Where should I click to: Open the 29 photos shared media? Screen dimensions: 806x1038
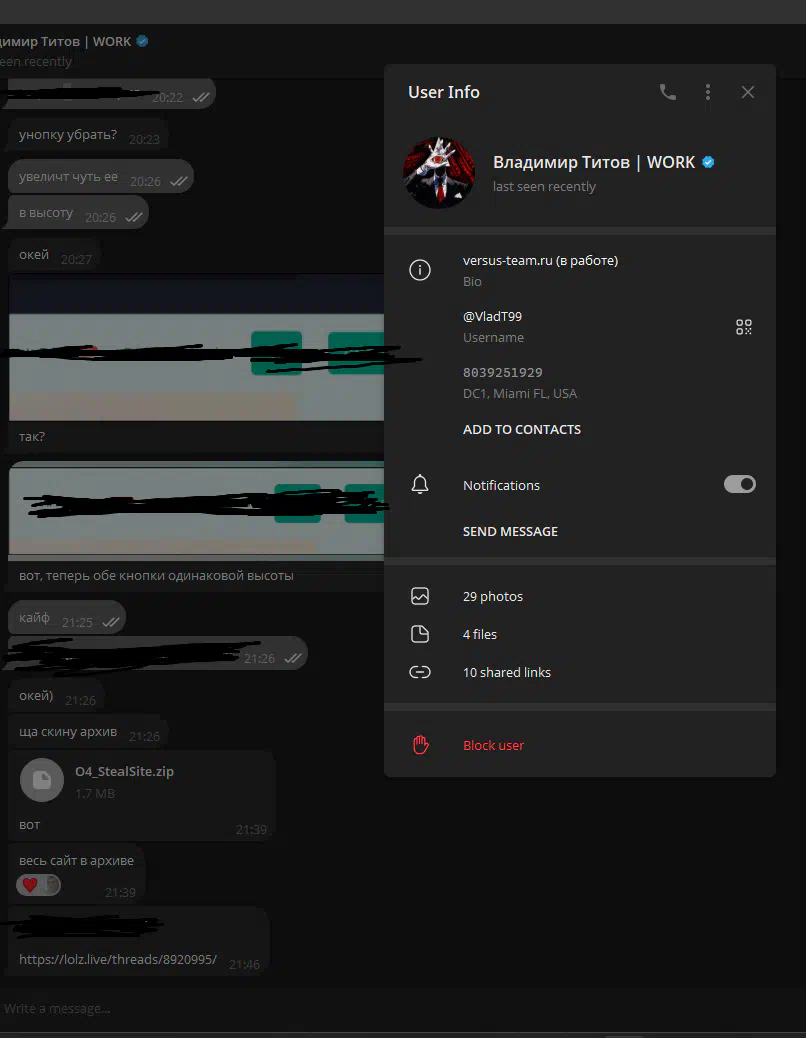coord(492,596)
